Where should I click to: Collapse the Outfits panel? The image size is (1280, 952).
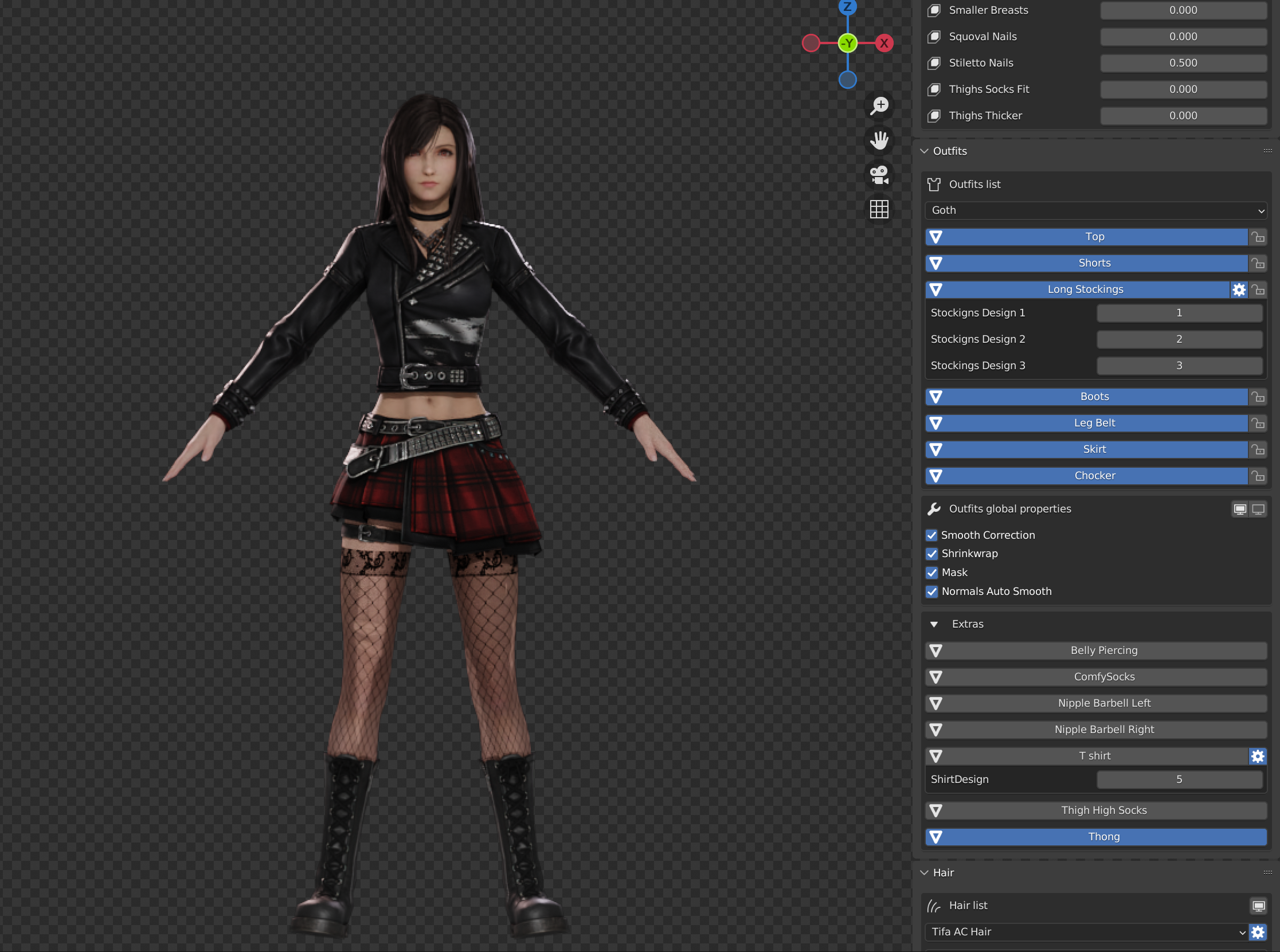click(x=925, y=151)
